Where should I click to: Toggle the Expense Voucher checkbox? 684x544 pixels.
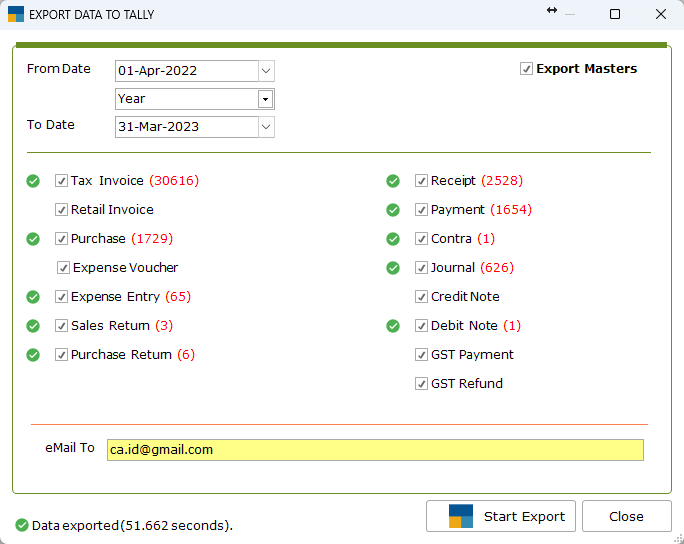63,268
